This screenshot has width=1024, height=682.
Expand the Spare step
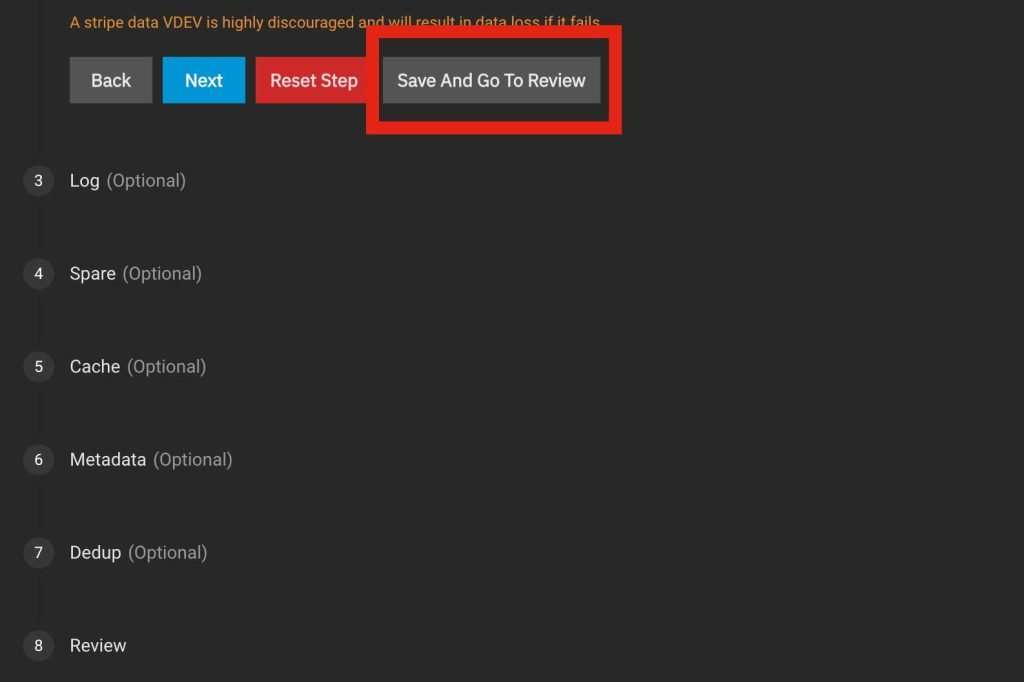92,274
